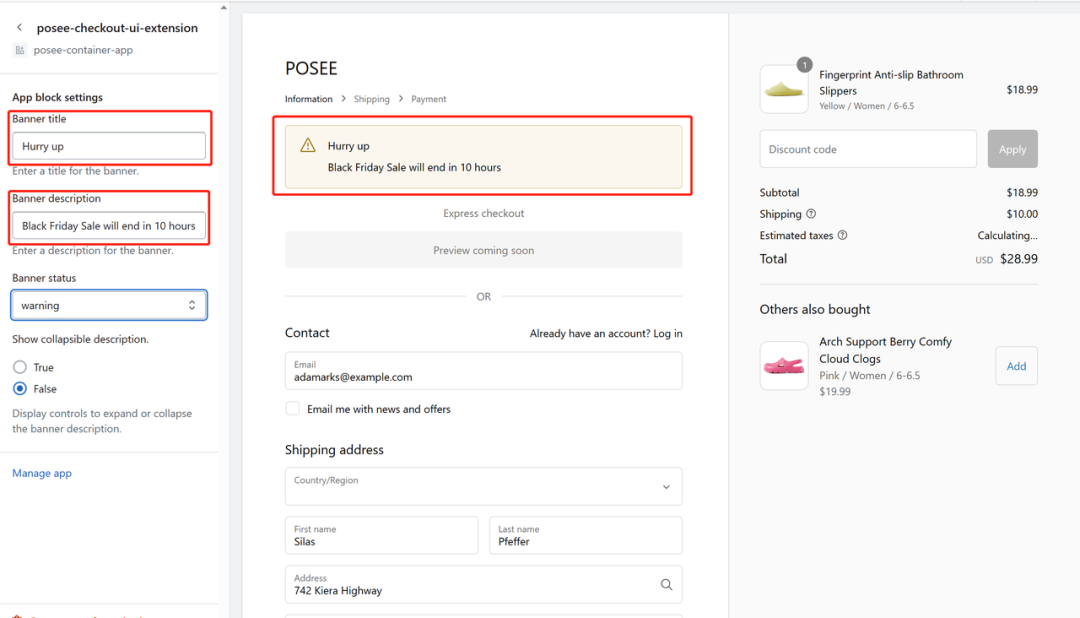Expand the Country/Region dropdown
The height and width of the screenshot is (618, 1080).
pyautogui.click(x=484, y=486)
